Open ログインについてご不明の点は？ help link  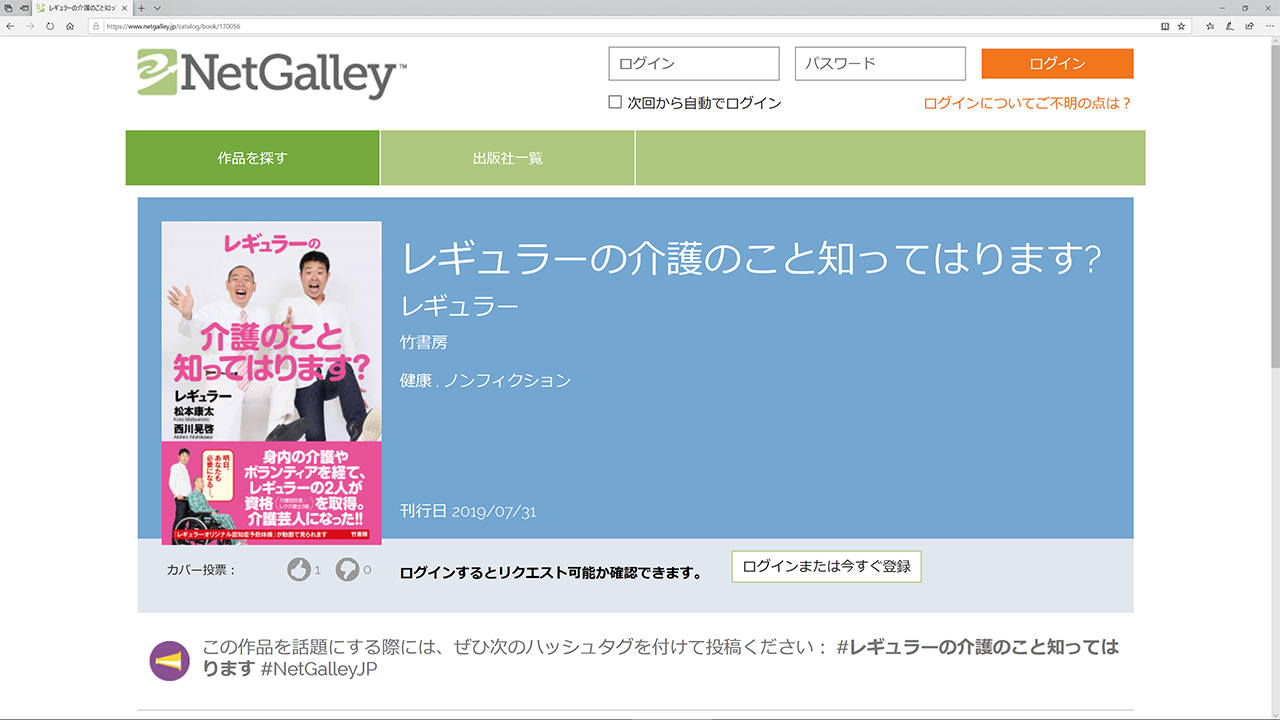(x=1028, y=103)
